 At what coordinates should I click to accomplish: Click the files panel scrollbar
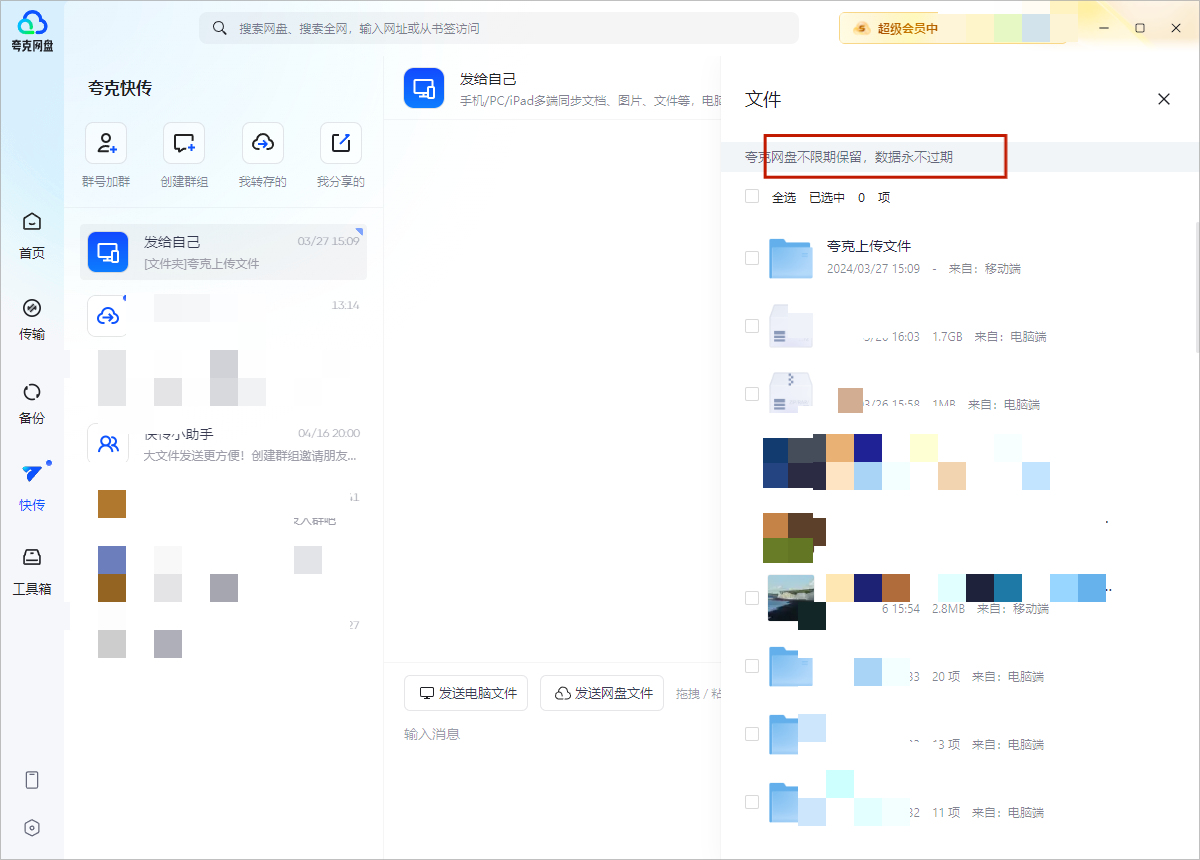coord(1196,288)
